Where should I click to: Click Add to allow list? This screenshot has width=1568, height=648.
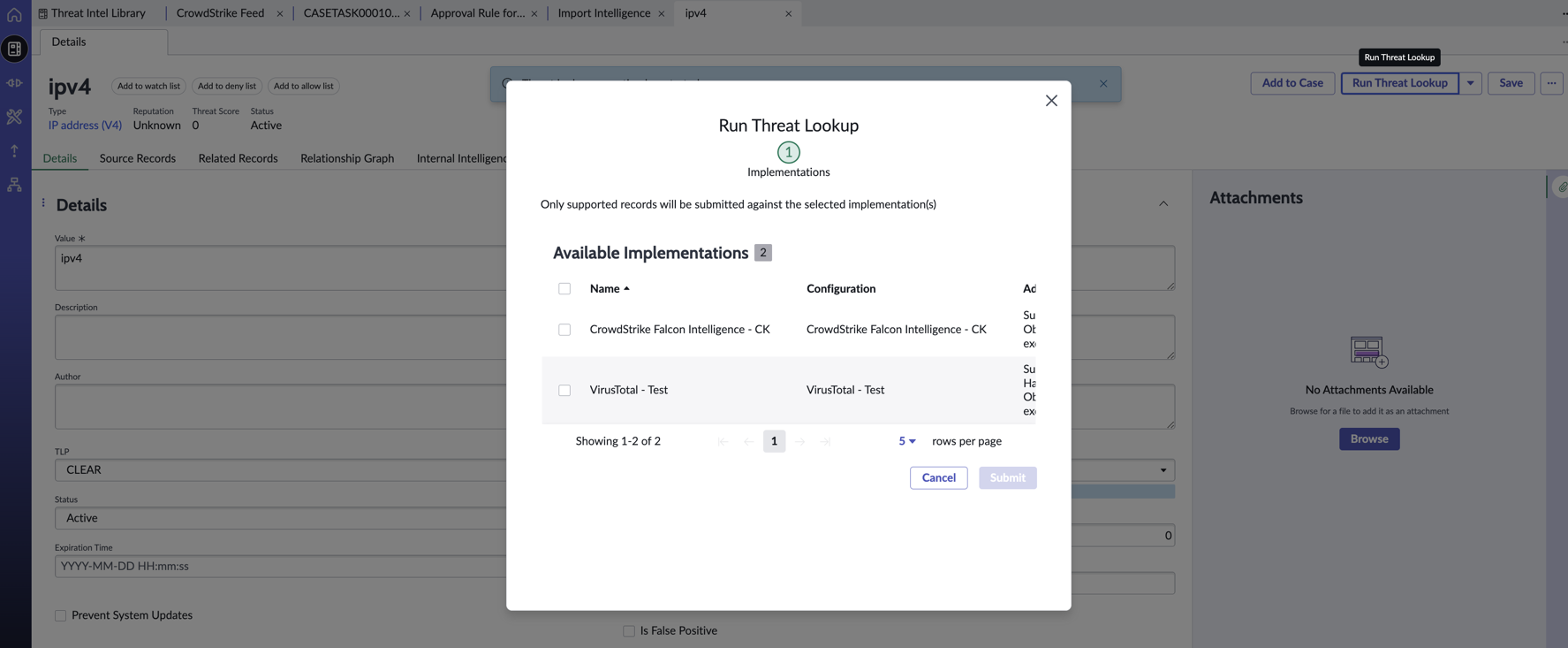pos(304,86)
